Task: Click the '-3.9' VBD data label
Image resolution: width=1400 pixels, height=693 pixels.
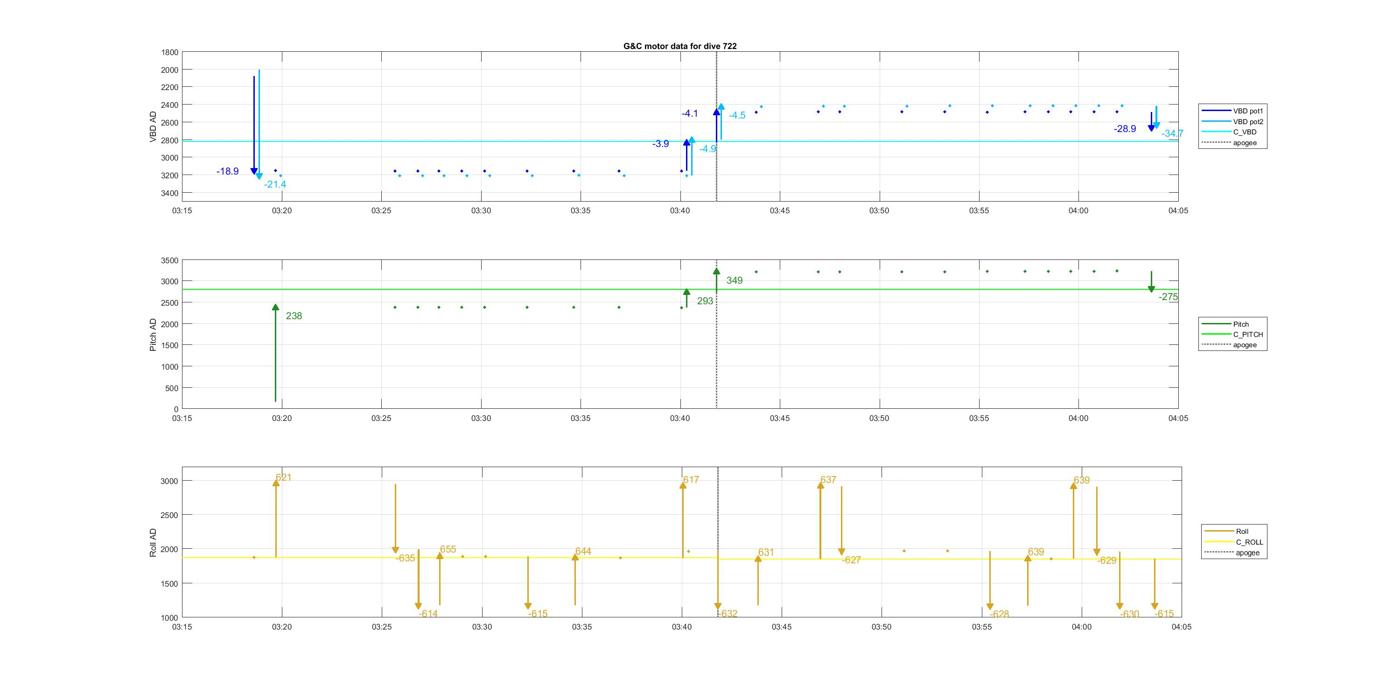Action: 661,144
